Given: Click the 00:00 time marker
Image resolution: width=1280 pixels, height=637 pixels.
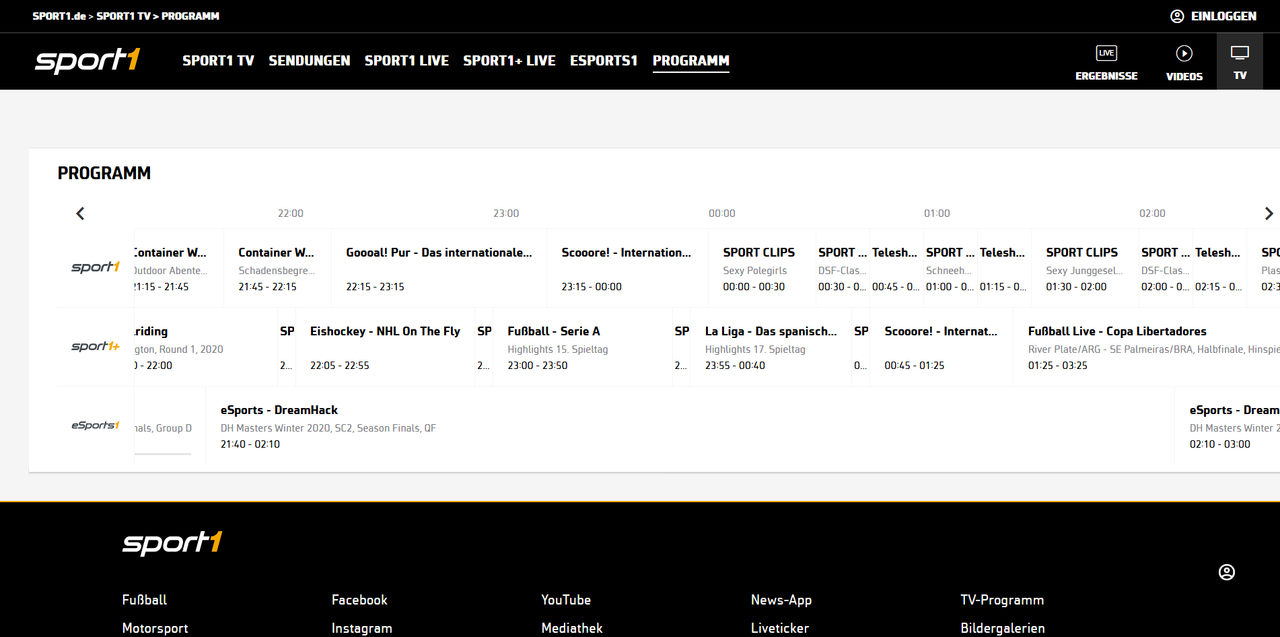Looking at the screenshot, I should (722, 213).
